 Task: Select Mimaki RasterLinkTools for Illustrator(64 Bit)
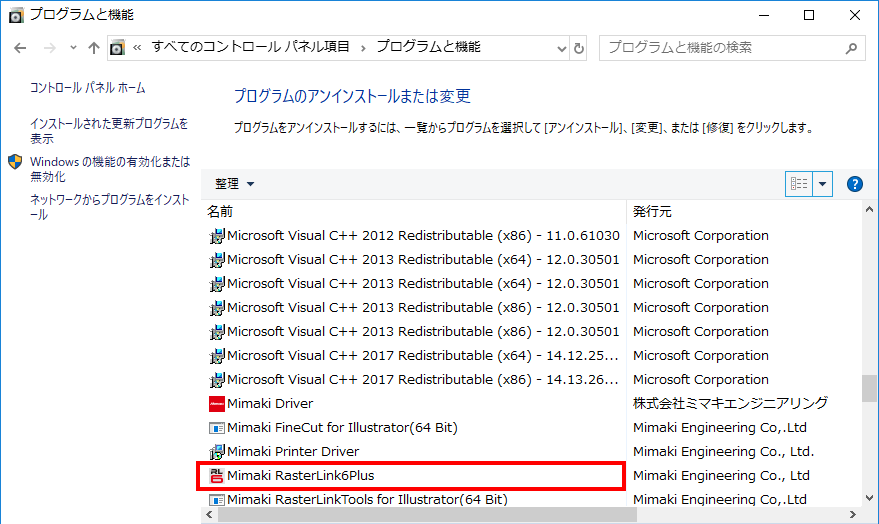pos(367,499)
